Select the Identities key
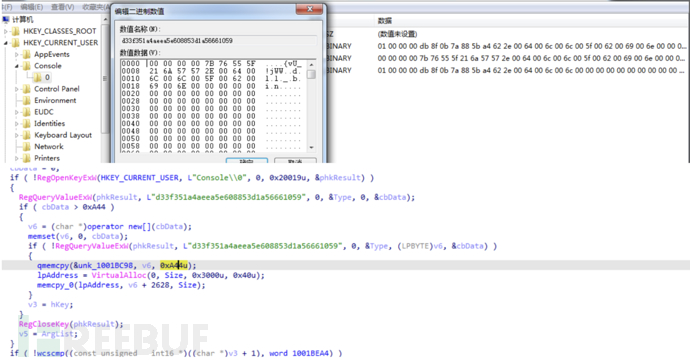The width and height of the screenshot is (690, 364). (49, 123)
